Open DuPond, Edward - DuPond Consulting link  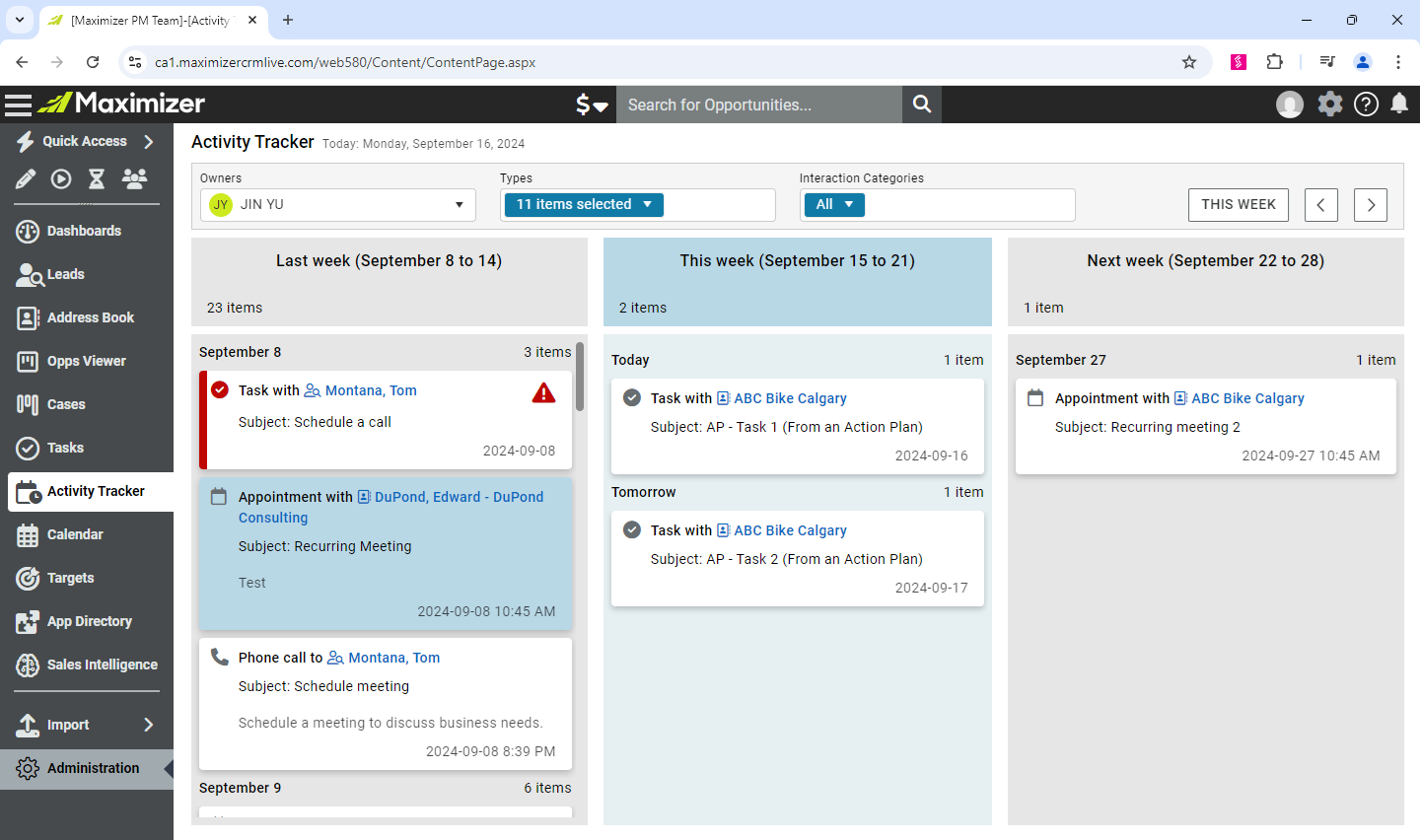click(x=390, y=507)
